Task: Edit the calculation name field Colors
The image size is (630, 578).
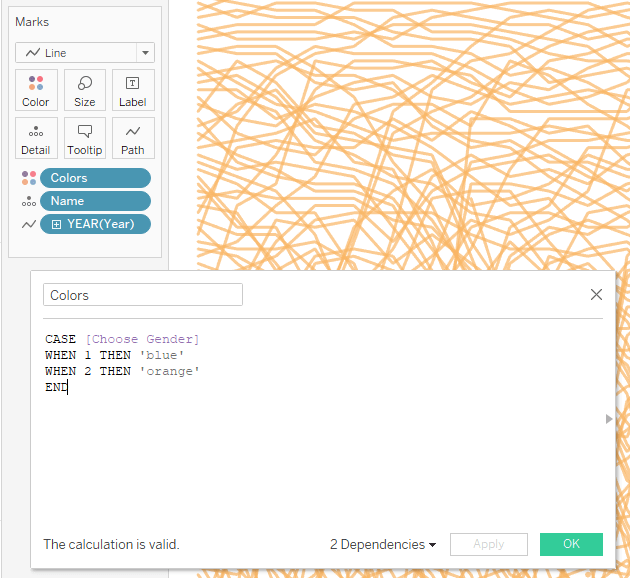Action: (x=142, y=295)
